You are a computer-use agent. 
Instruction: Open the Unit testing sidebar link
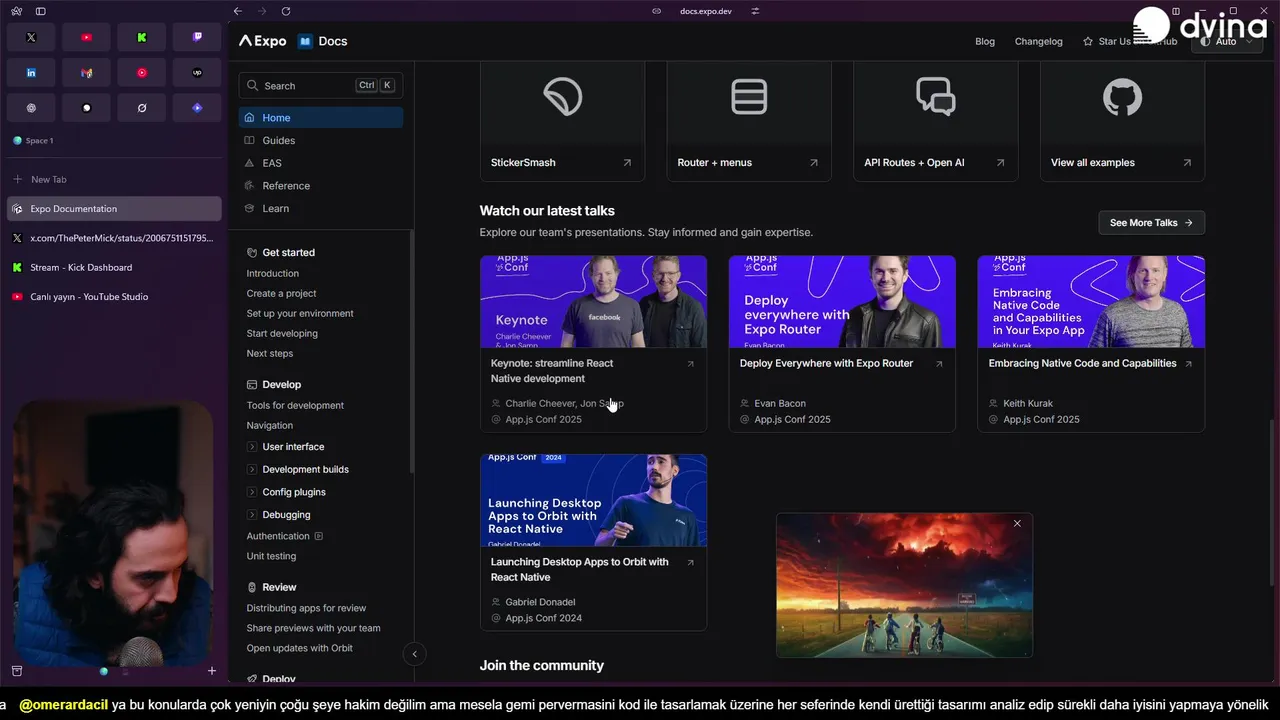(271, 556)
